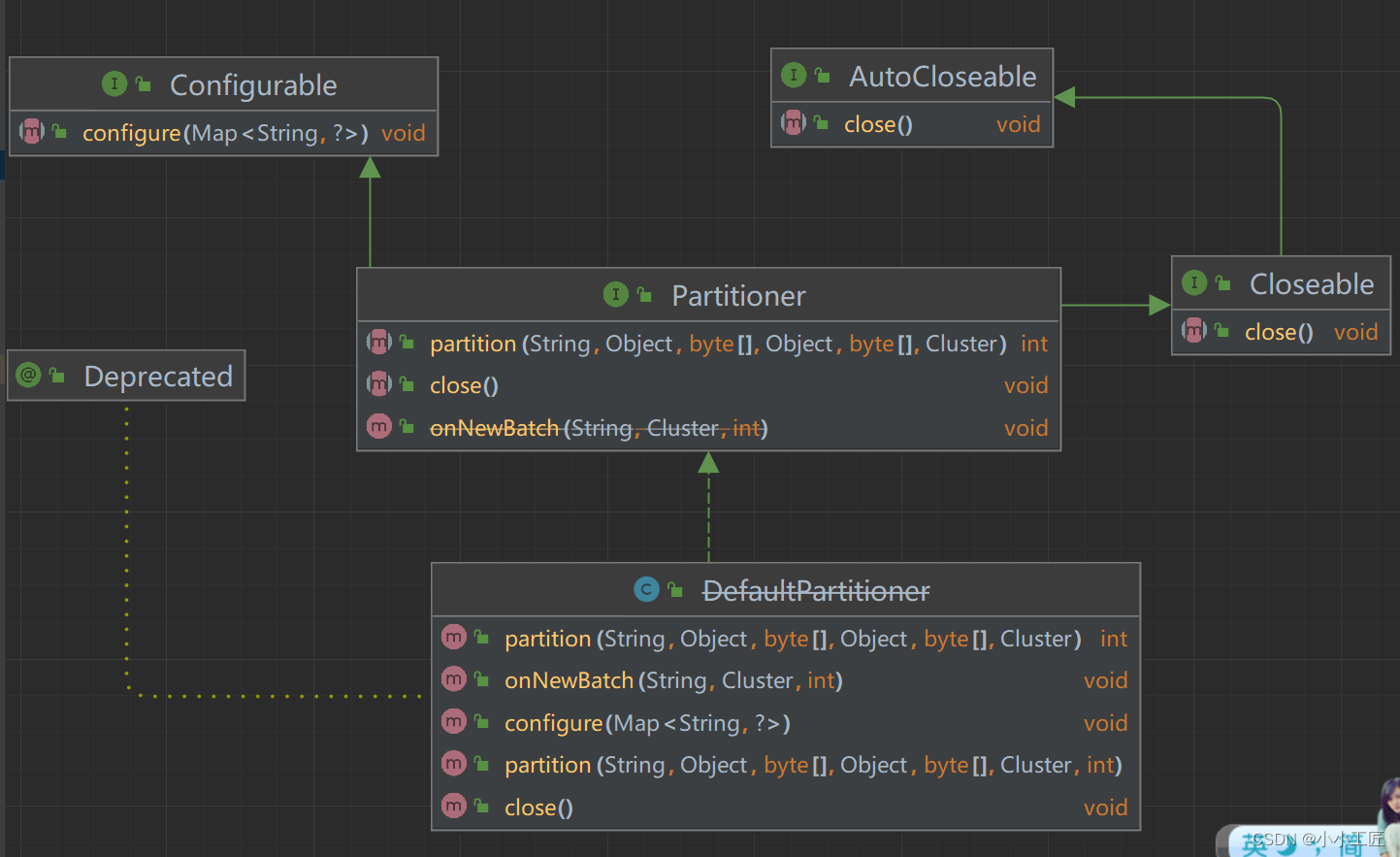Select close() method in DefaultPartitioner
1400x857 pixels.
pyautogui.click(x=538, y=808)
